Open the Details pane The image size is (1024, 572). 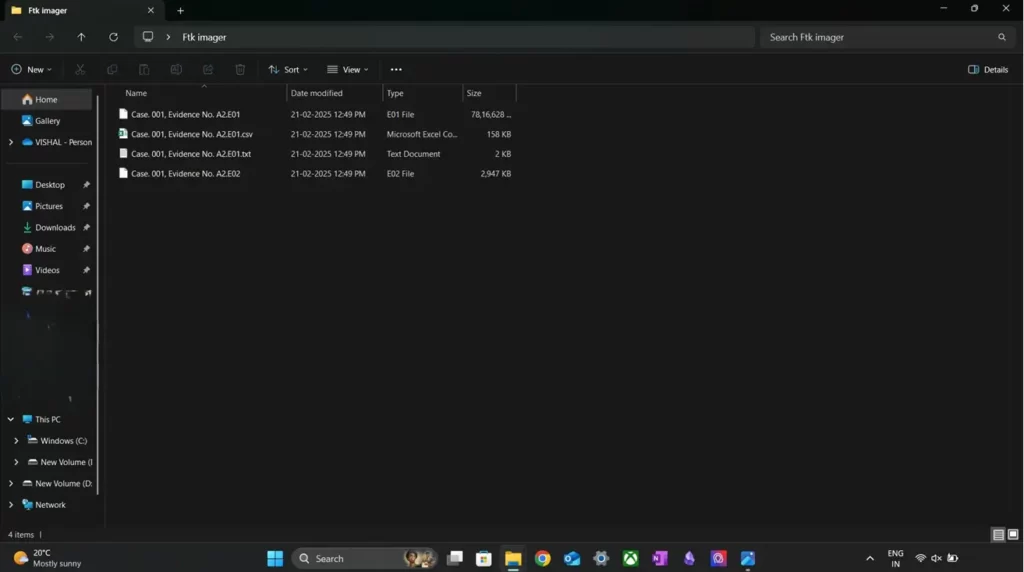pyautogui.click(x=988, y=70)
